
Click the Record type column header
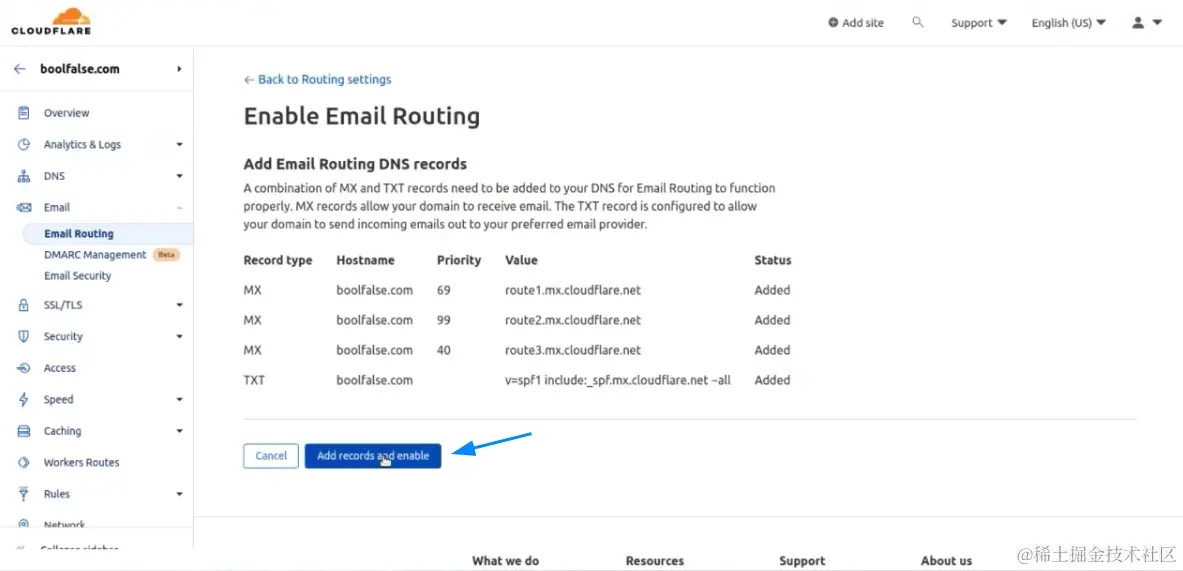[x=278, y=260]
